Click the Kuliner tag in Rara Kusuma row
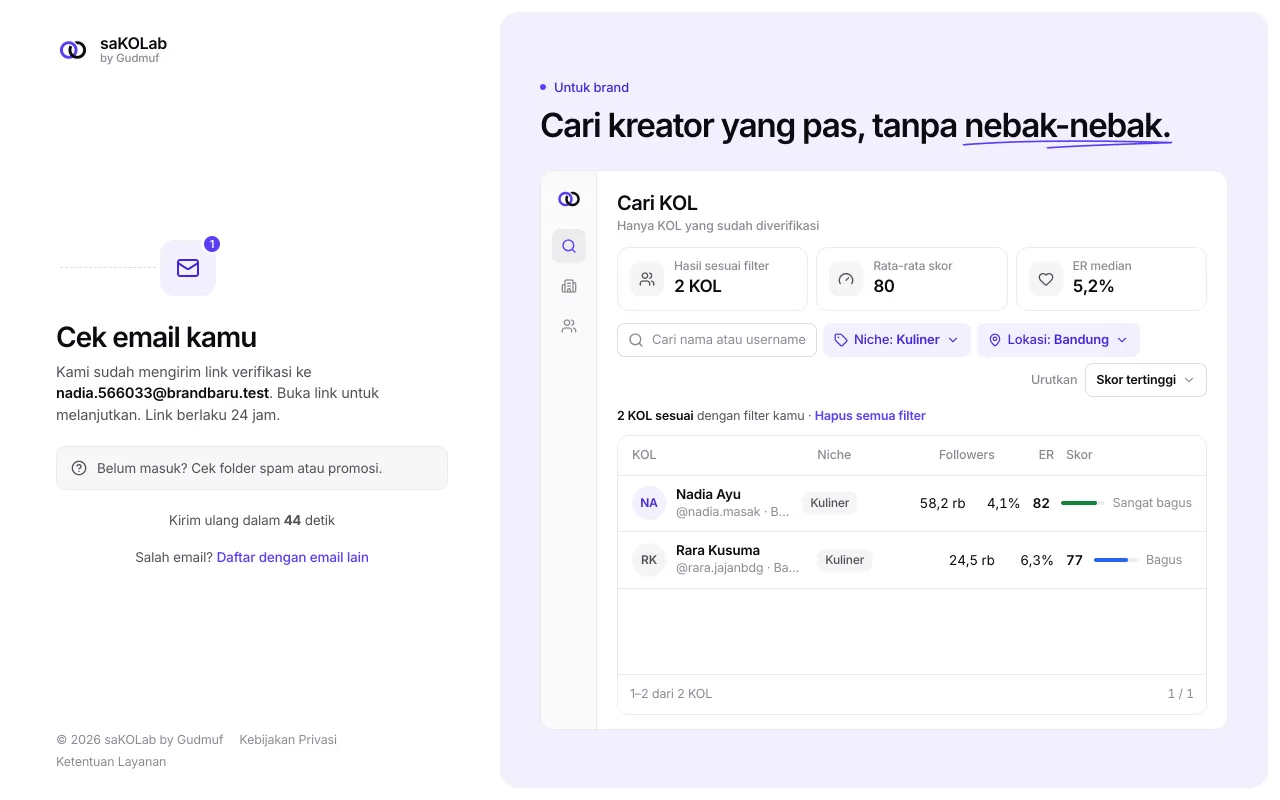Image resolution: width=1280 pixels, height=800 pixels. 845,560
